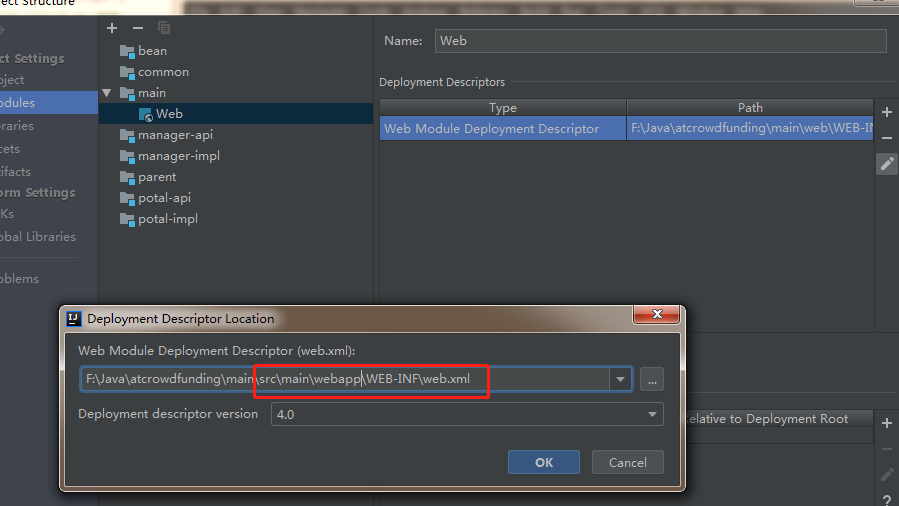Open the deployment descriptor version dropdown
This screenshot has height=506, width=899.
tap(652, 414)
